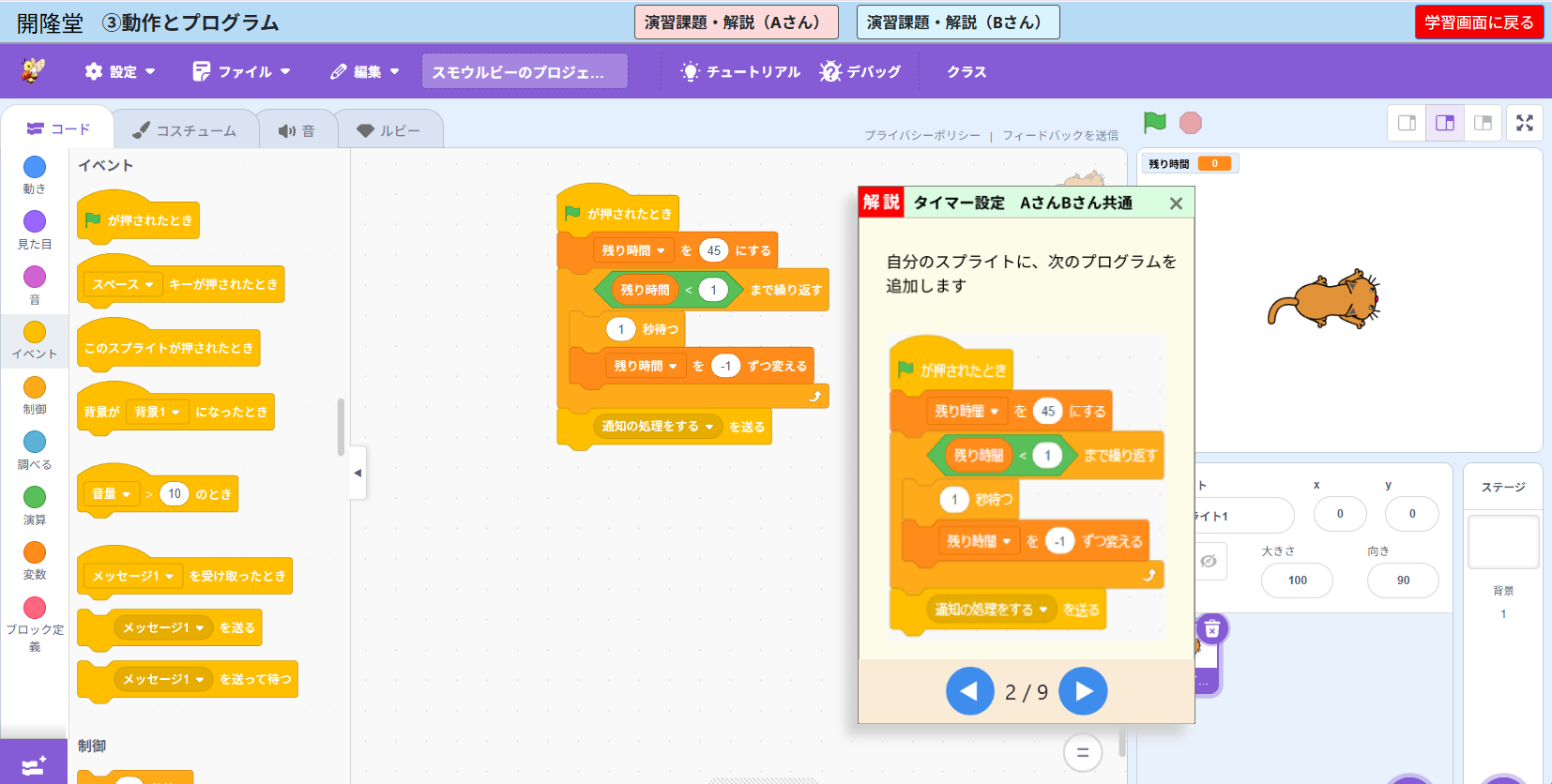Open 演習課題・解説（Bさん）
The image size is (1552, 784).
pos(958,22)
